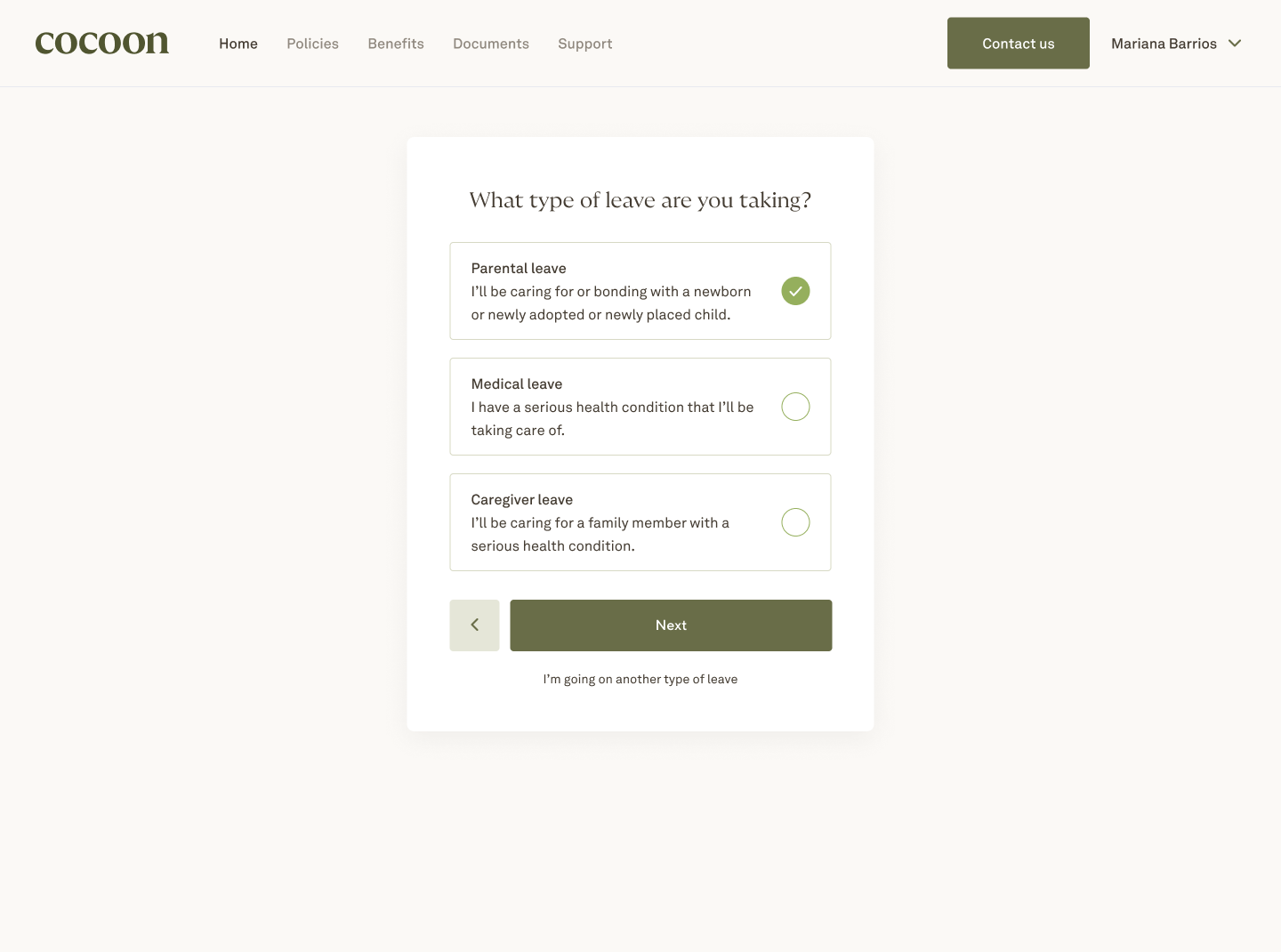Click the Next button
This screenshot has width=1281, height=952.
(671, 625)
